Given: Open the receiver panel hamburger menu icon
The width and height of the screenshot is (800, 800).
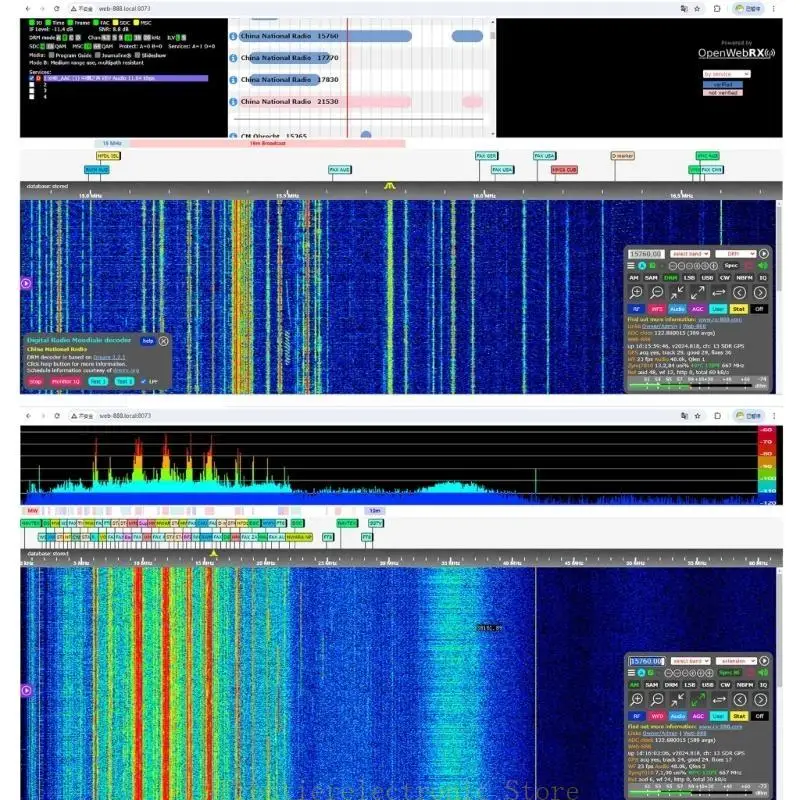Looking at the screenshot, I should (631, 264).
